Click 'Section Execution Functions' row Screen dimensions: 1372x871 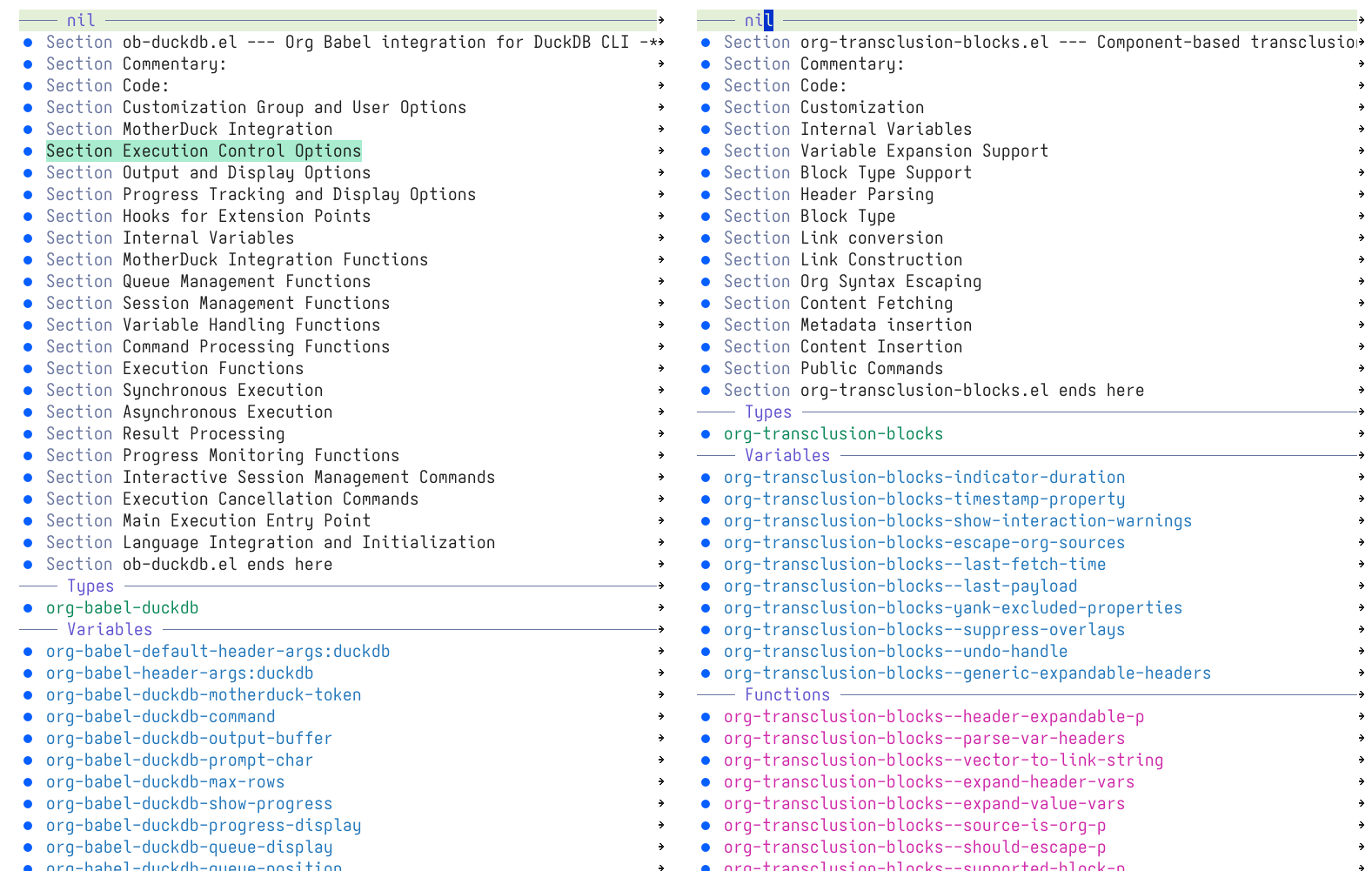click(175, 368)
